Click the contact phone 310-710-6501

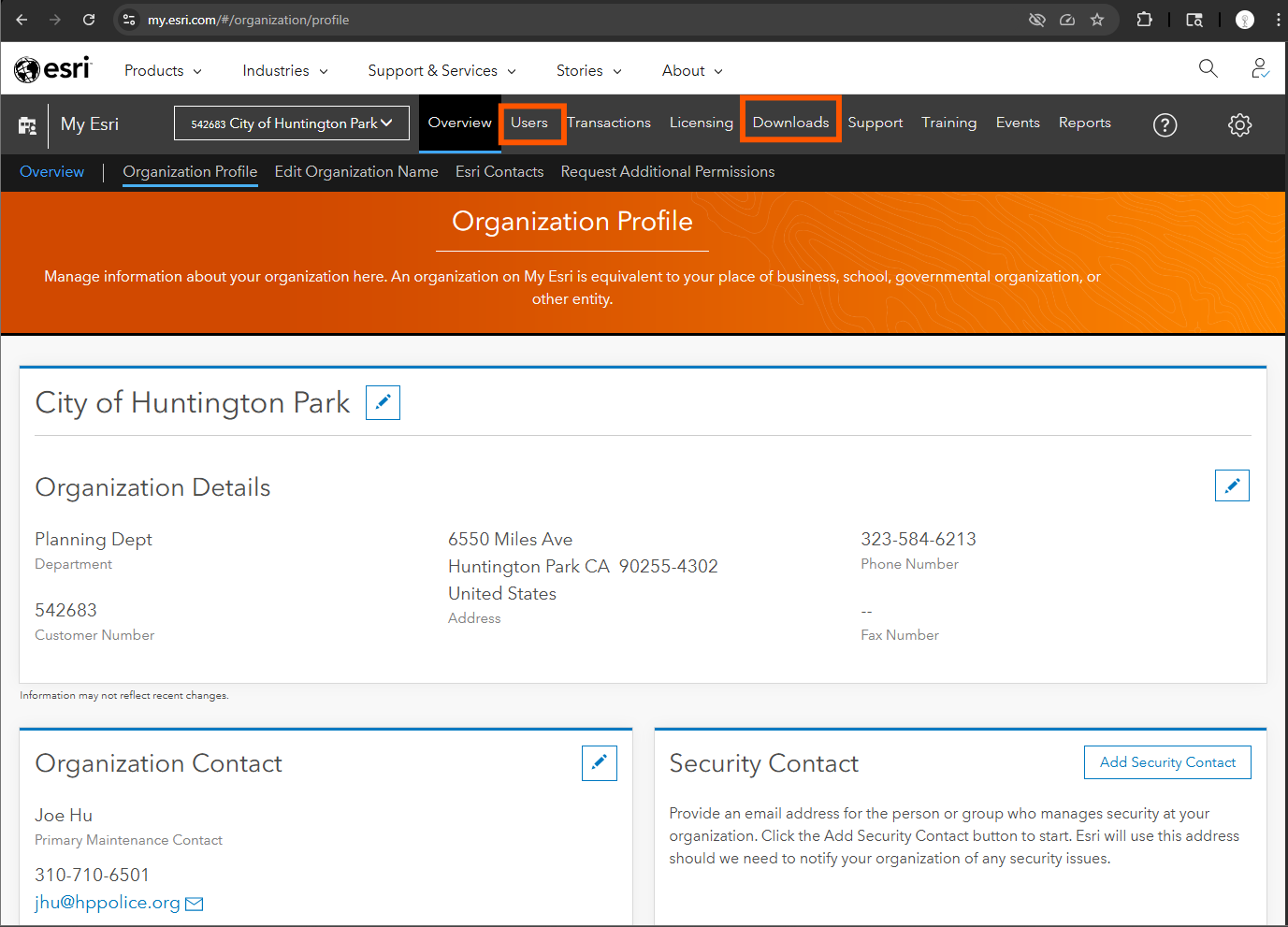[92, 876]
